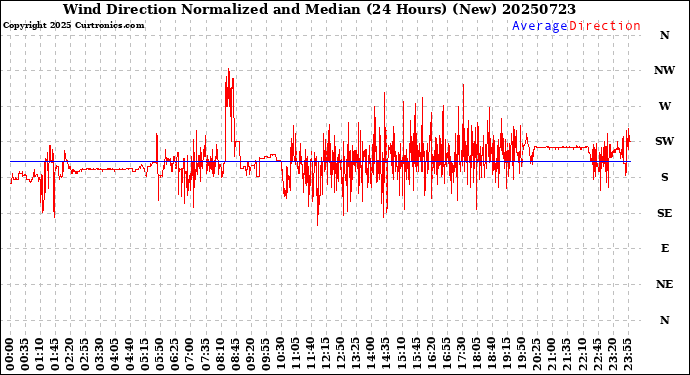Click the 21:35 time label
The width and height of the screenshot is (690, 375).
coord(567,354)
